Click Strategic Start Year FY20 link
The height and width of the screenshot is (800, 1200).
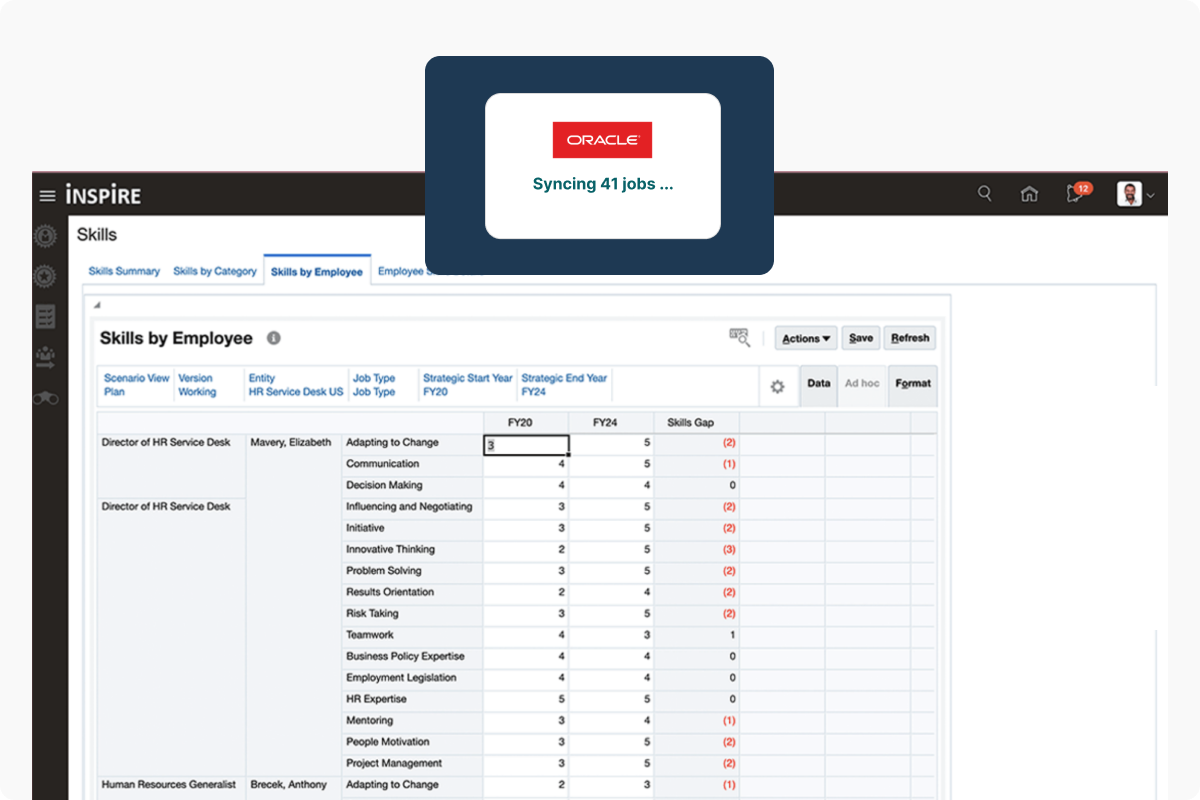click(x=467, y=385)
